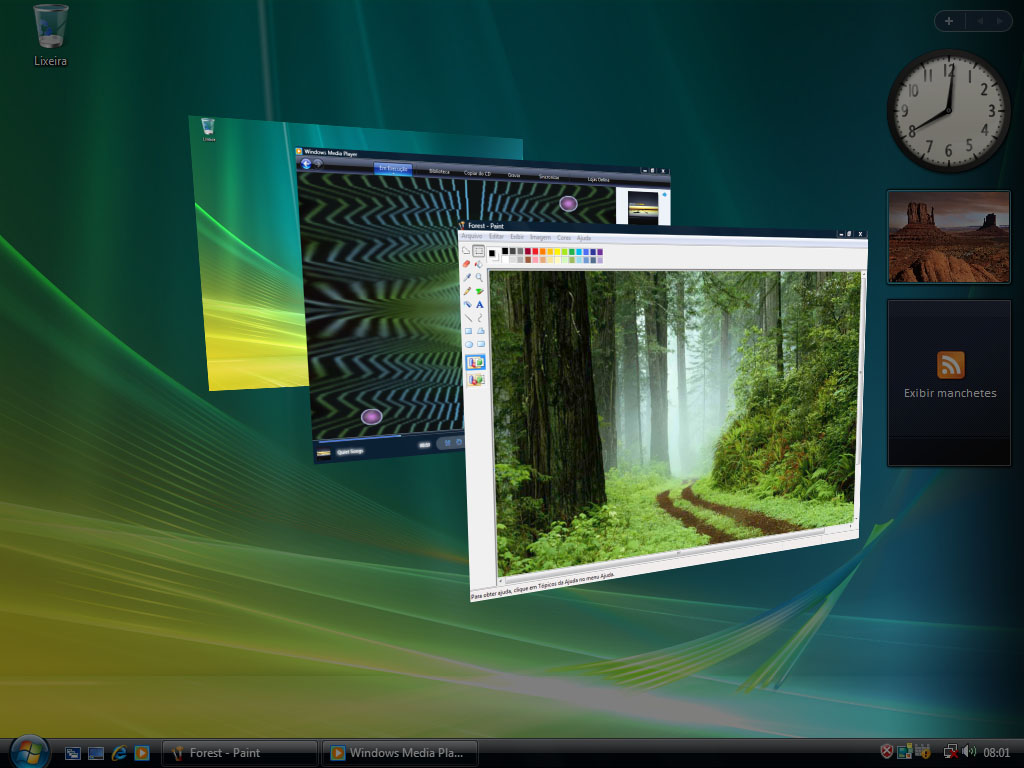Click the album art thumbnail in Media Player
Viewport: 1024px width, 768px height.
644,205
